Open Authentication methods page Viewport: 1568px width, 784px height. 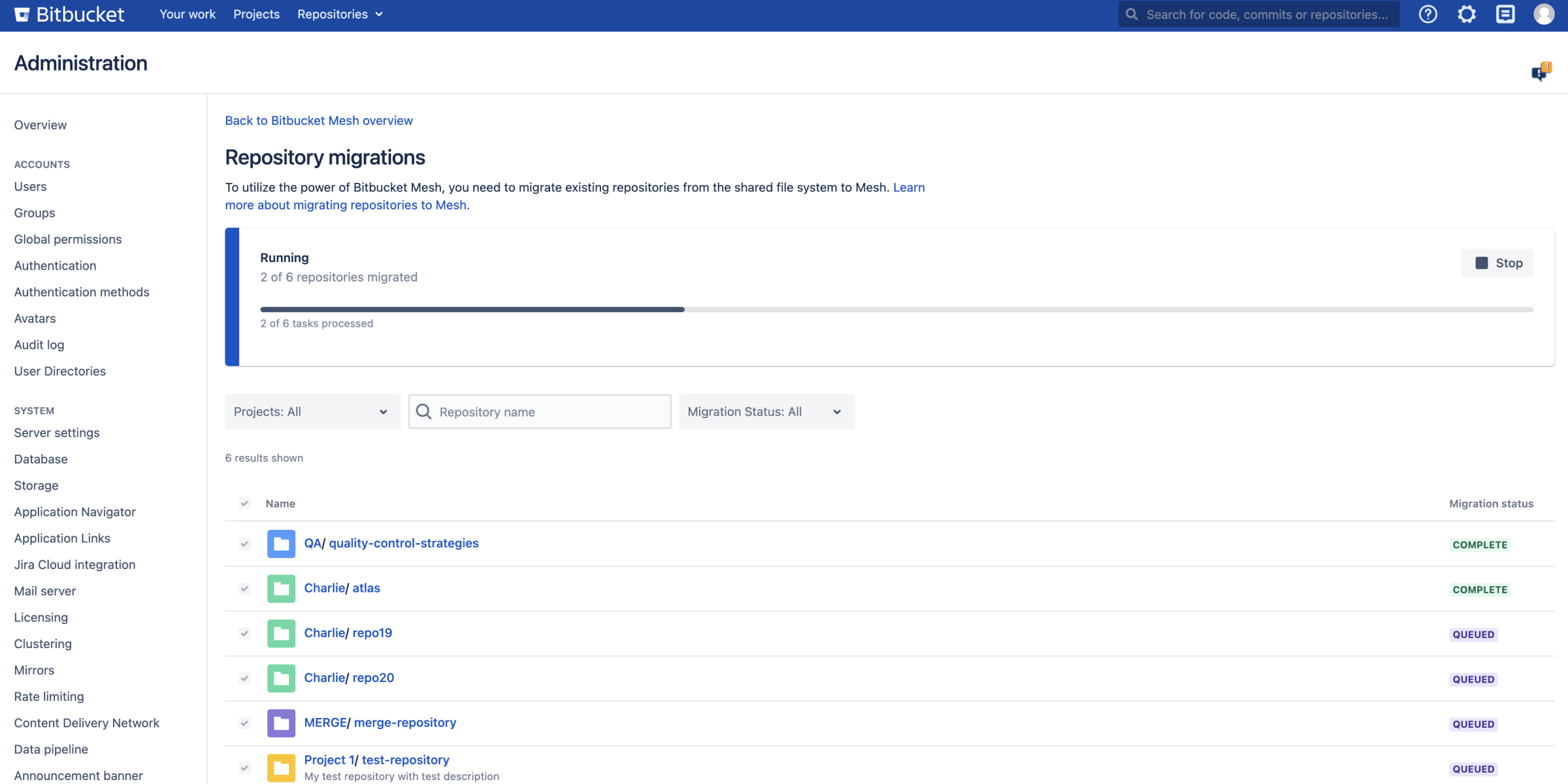[x=82, y=292]
